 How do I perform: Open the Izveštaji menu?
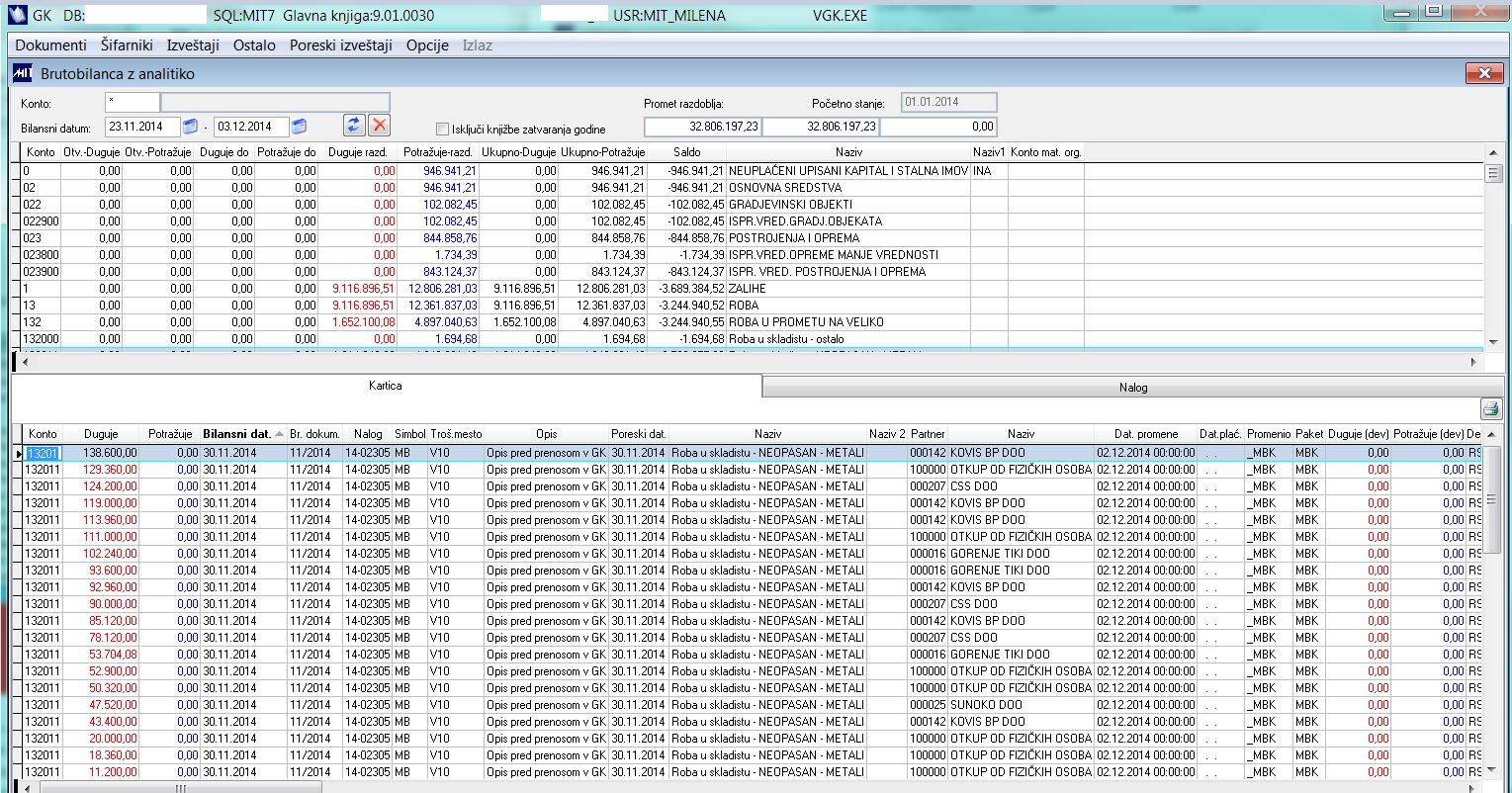point(193,45)
